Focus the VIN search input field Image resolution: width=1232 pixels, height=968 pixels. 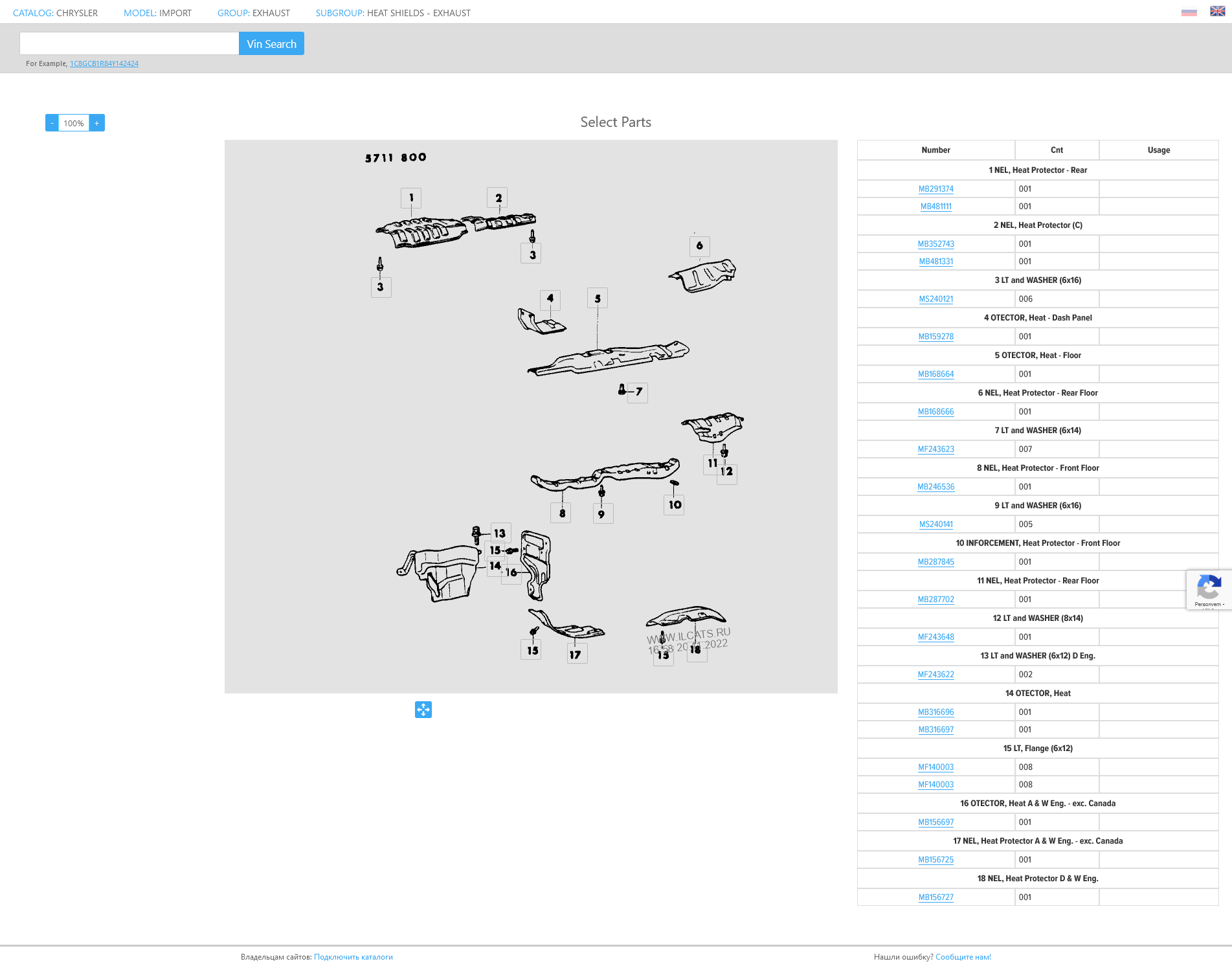129,43
